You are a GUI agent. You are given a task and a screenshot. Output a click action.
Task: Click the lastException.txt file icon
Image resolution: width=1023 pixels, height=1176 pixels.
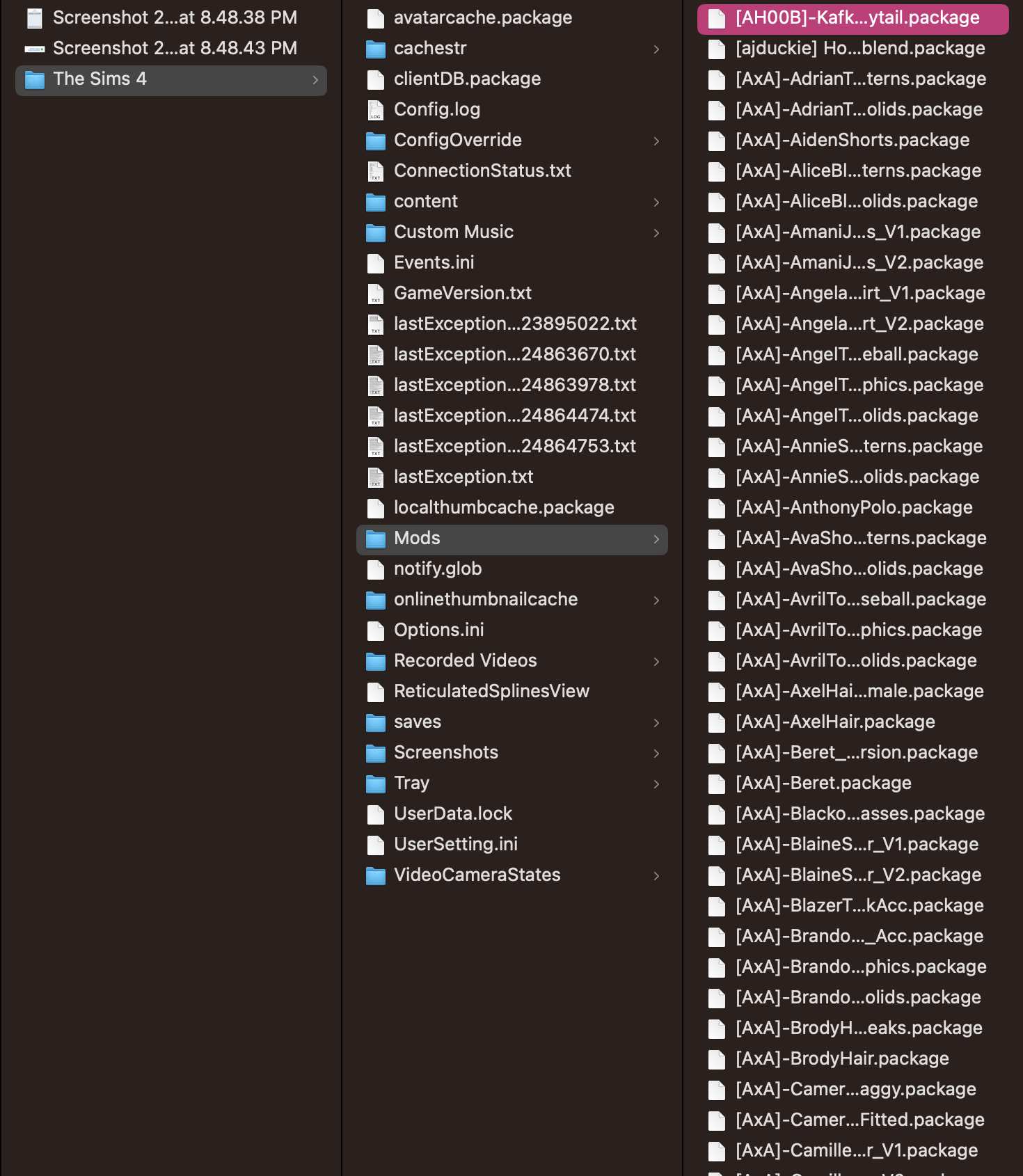coord(376,478)
